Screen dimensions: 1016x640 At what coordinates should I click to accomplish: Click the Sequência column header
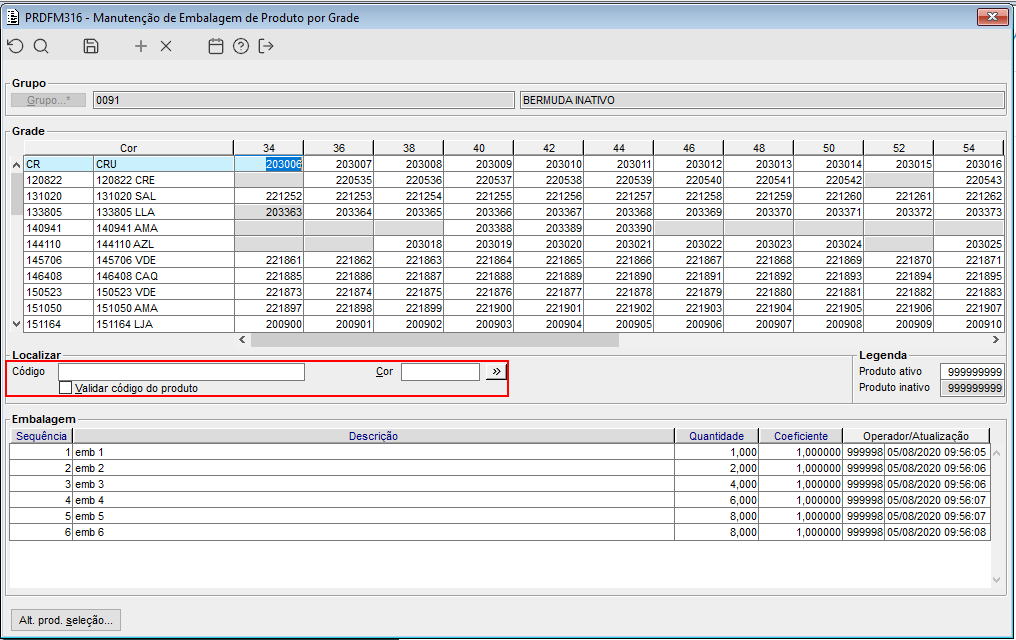(x=41, y=436)
